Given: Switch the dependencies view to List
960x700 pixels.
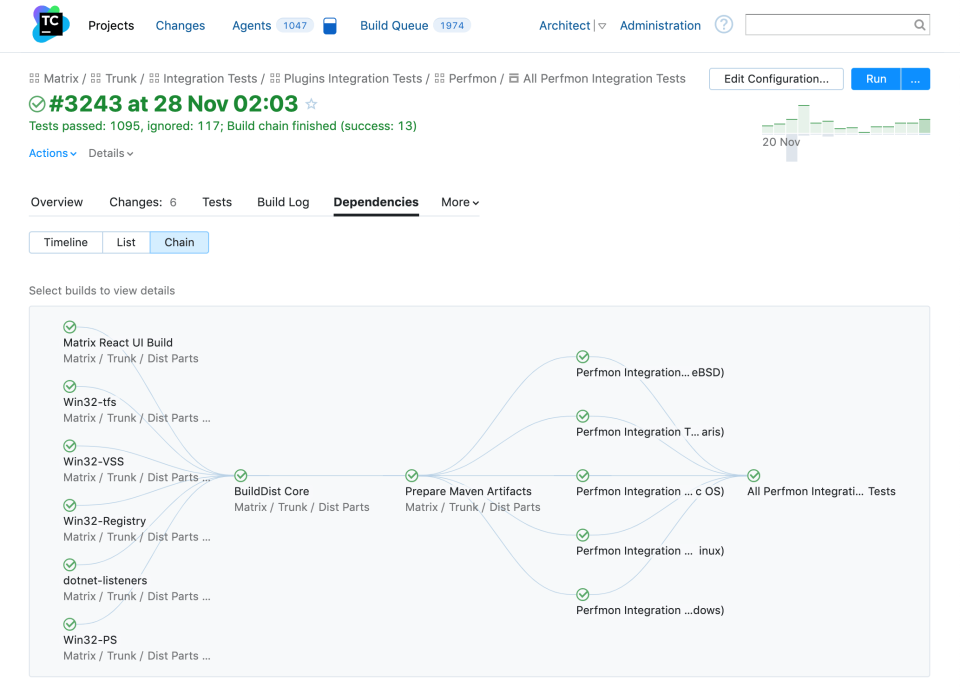Looking at the screenshot, I should [x=126, y=242].
